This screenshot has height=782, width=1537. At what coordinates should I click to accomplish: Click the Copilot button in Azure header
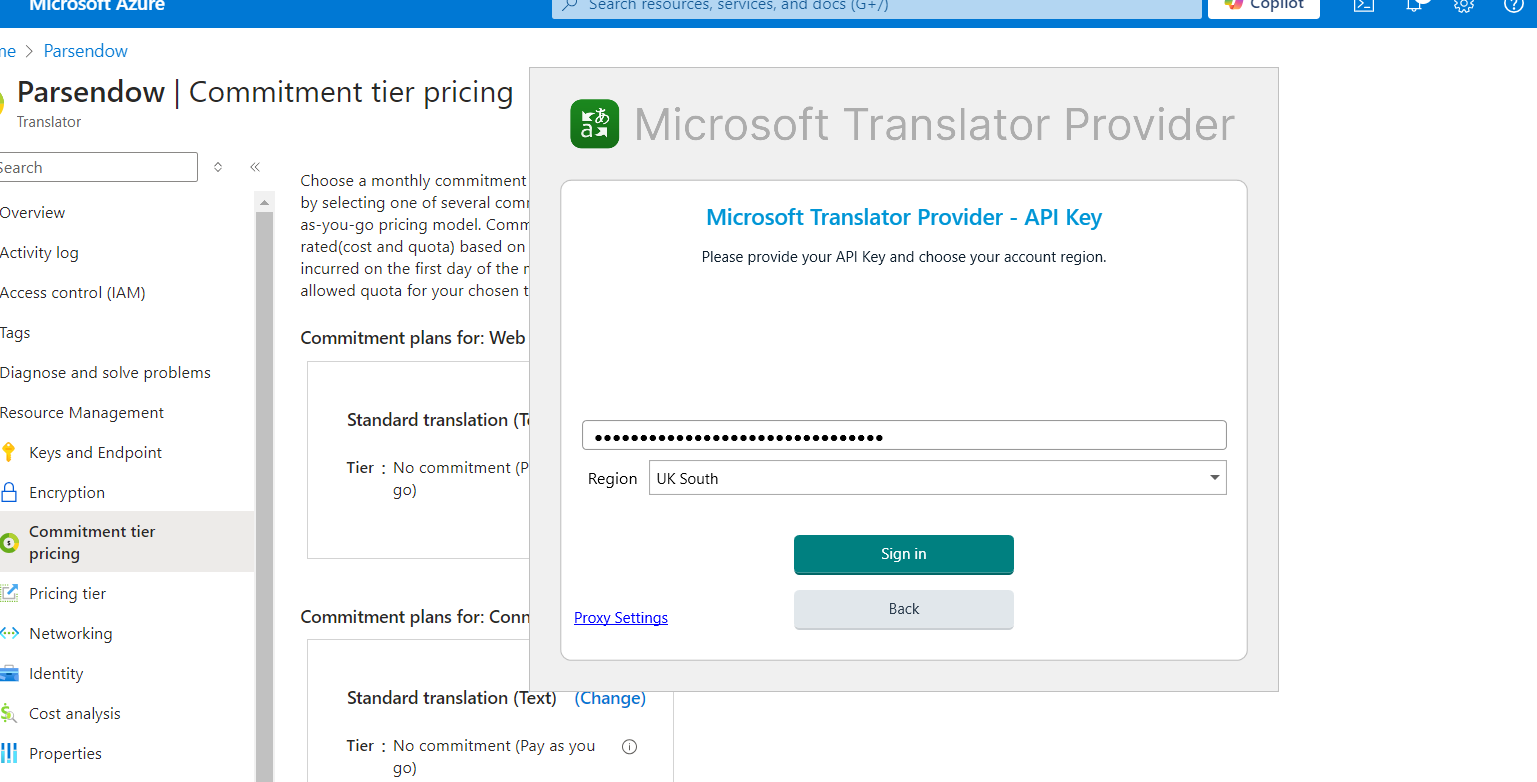(x=1264, y=8)
